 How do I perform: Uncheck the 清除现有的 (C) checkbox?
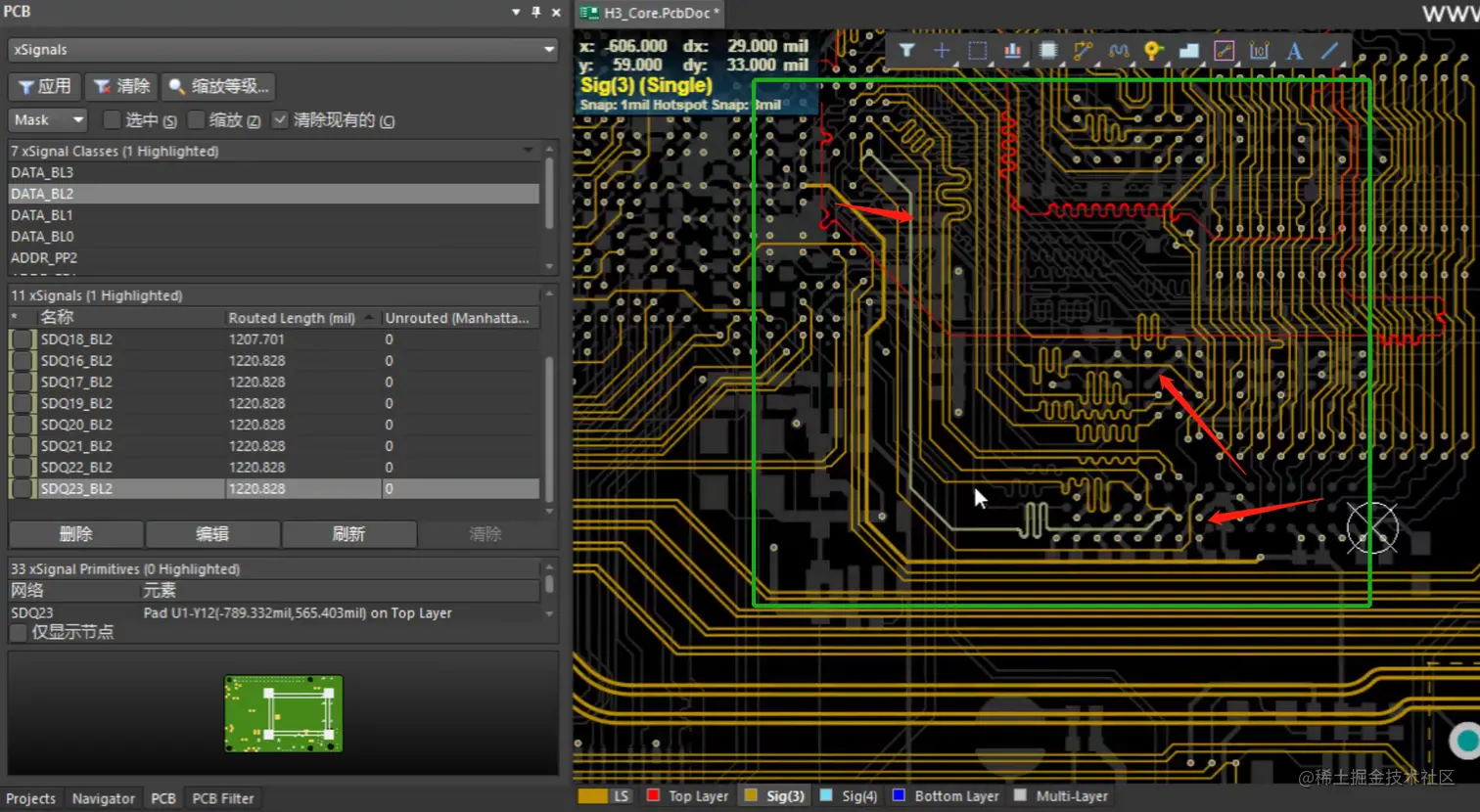[280, 120]
